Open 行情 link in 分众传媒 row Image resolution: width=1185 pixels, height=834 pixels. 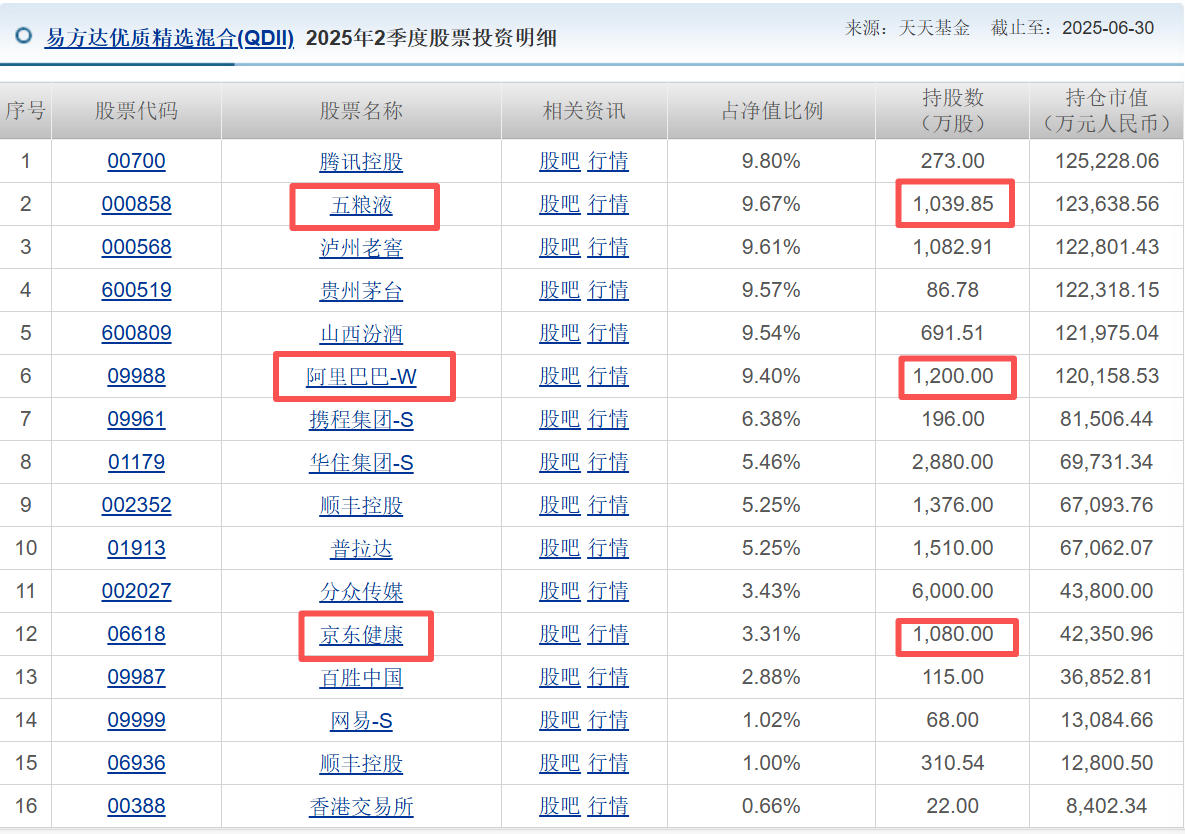(x=608, y=592)
